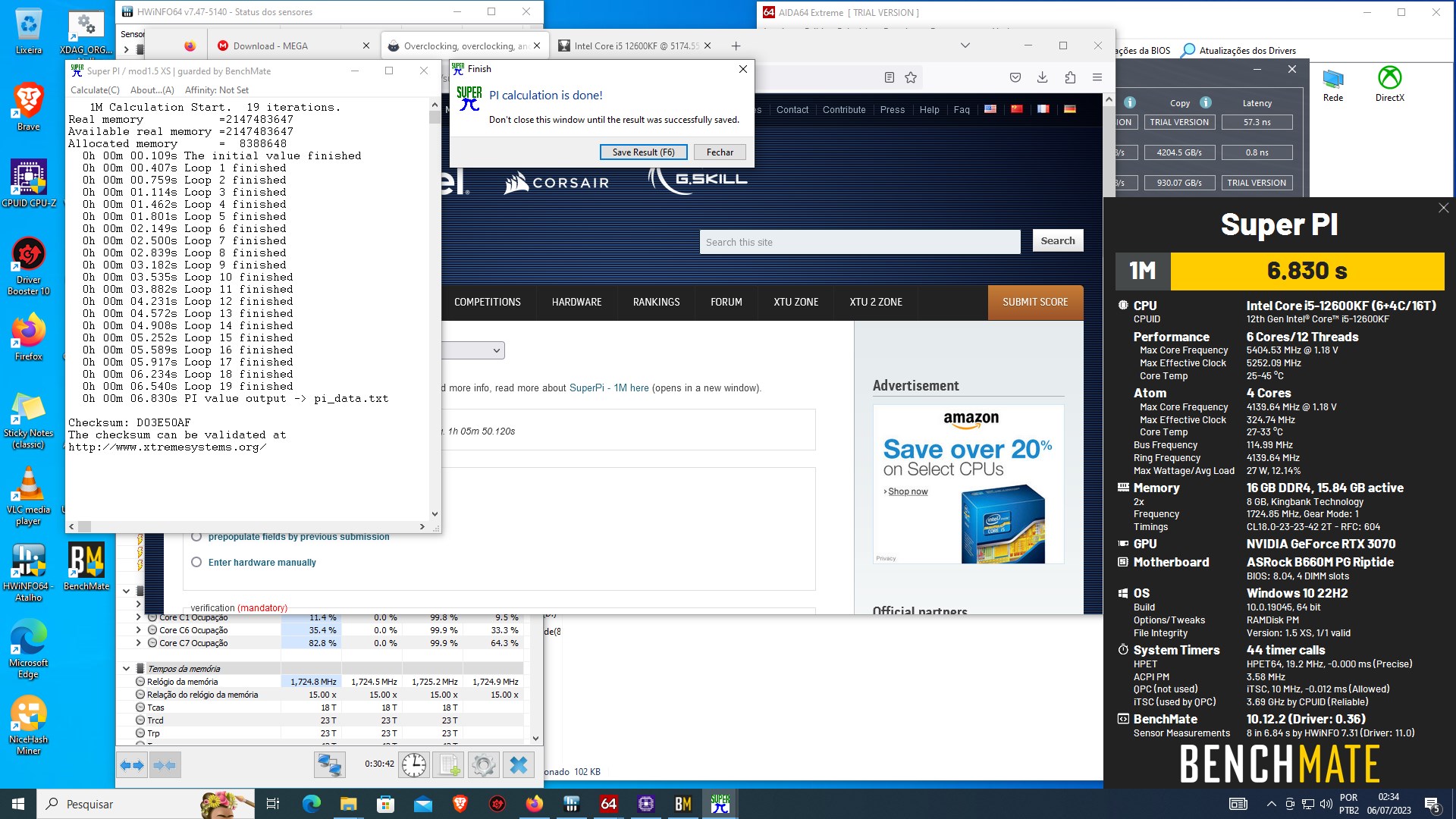Screen dimensions: 1456x819
Task: Toggle Firefox reader view icon
Action: point(890,77)
